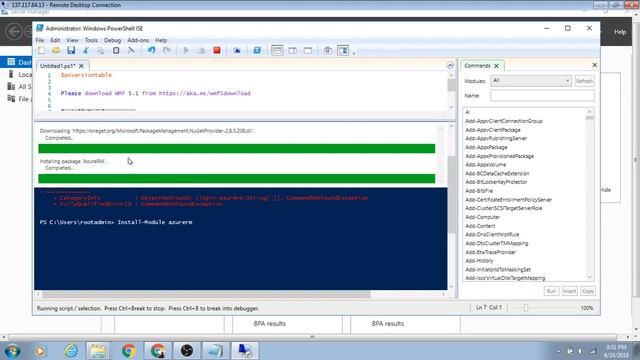Select Add-Content command

[480, 226]
